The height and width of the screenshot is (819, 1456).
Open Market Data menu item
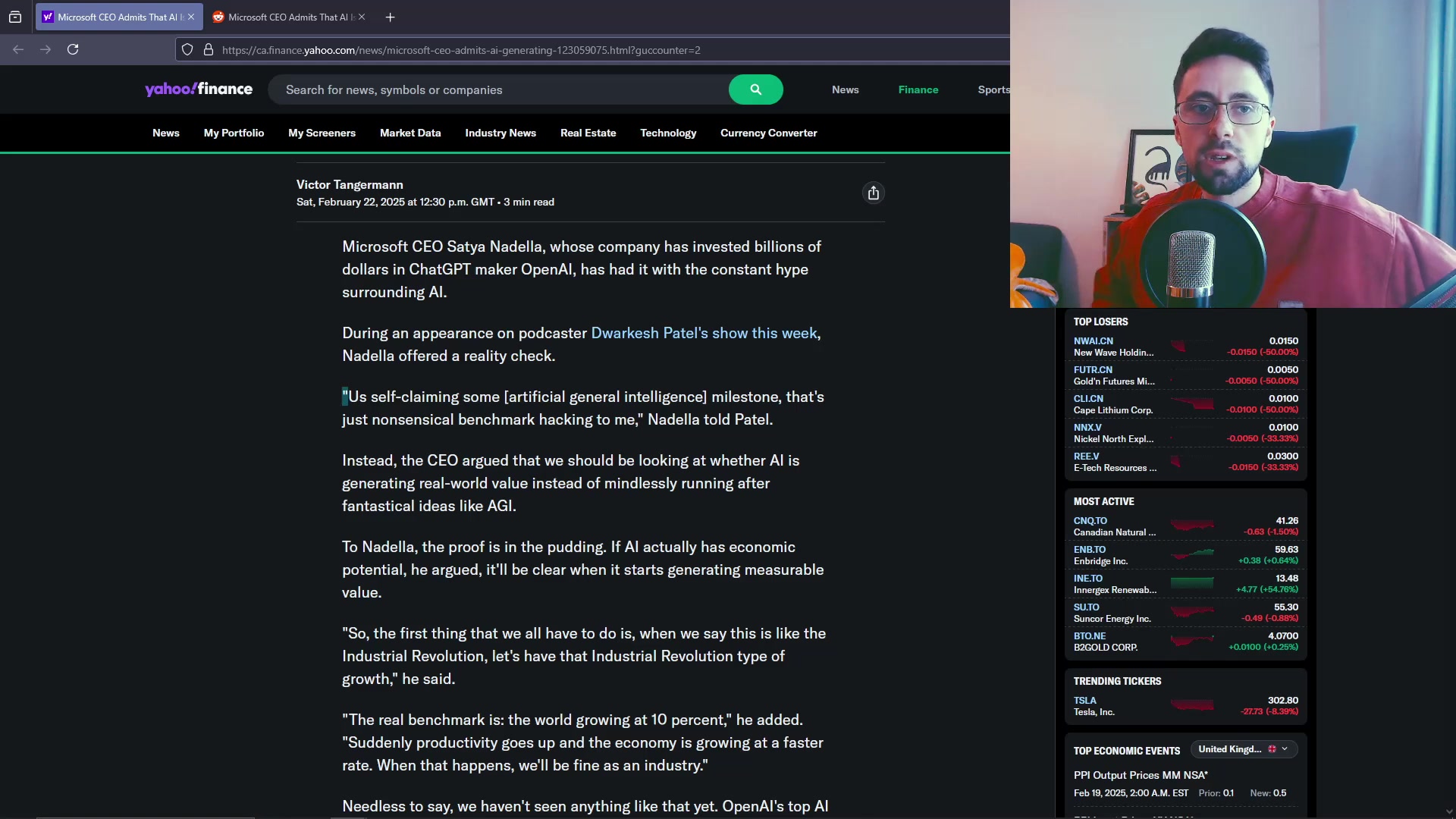[x=410, y=133]
